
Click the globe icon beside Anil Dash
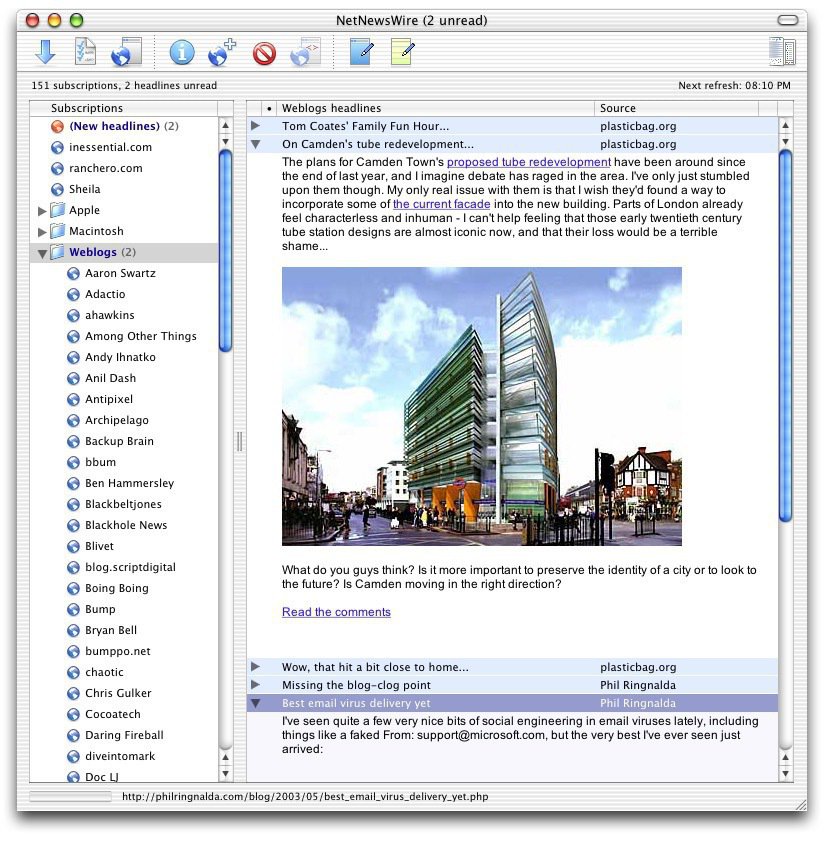(73, 379)
